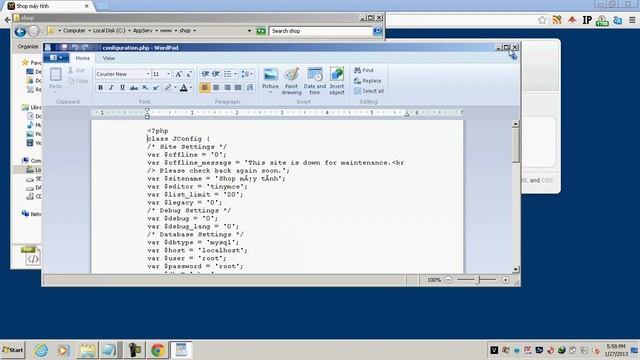Toggle bold formatting
The height and width of the screenshot is (360, 640).
(x=100, y=87)
